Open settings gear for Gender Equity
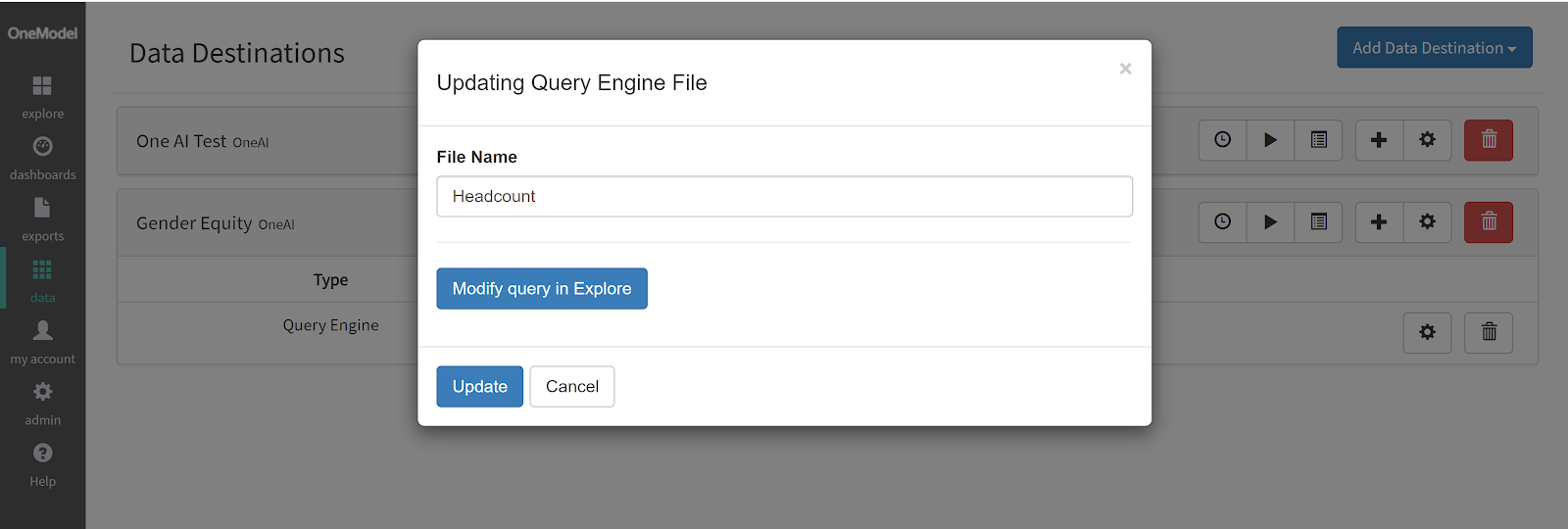1568x529 pixels. (1427, 222)
